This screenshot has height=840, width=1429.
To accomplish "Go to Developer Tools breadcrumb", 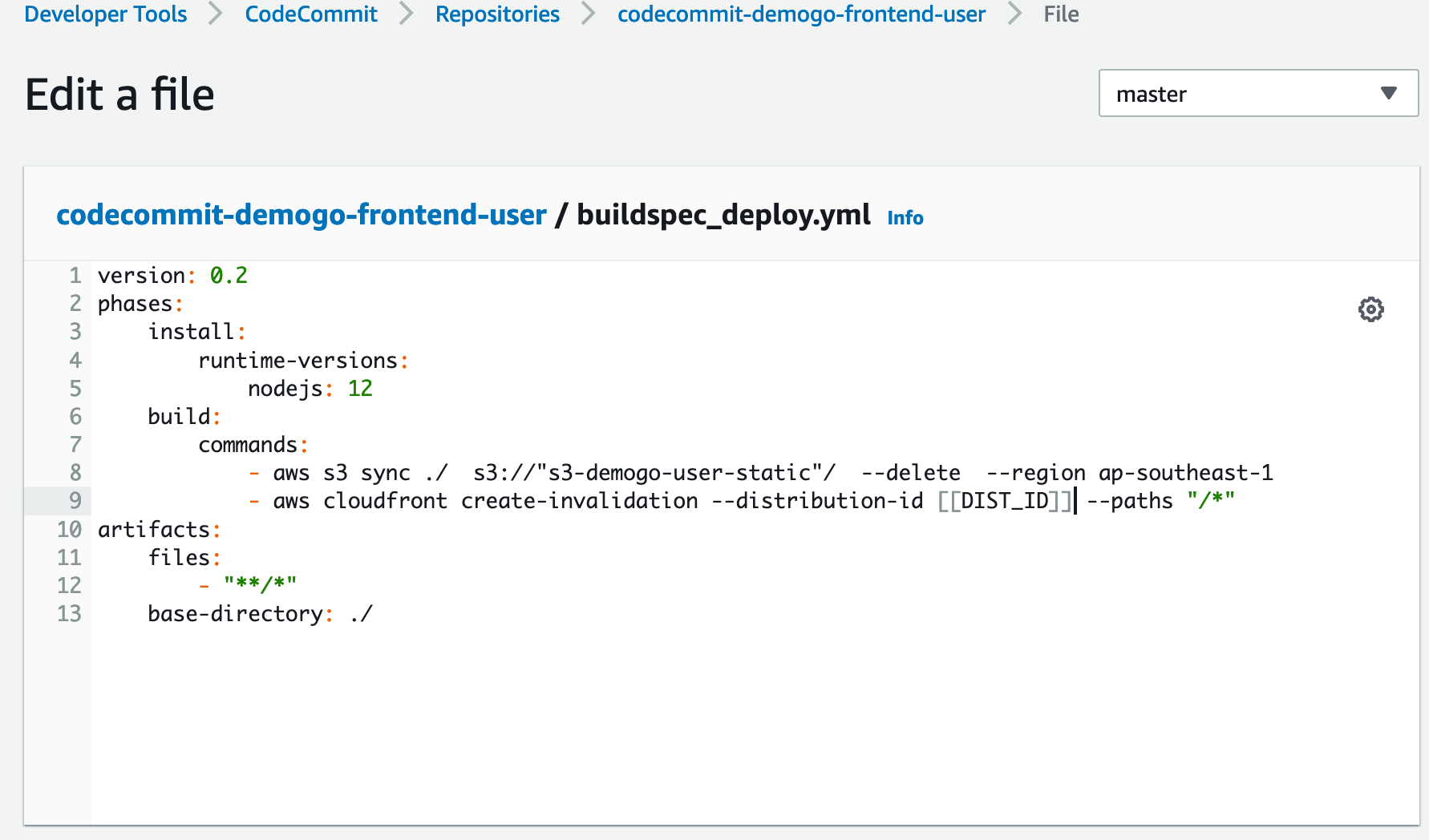I will [105, 14].
